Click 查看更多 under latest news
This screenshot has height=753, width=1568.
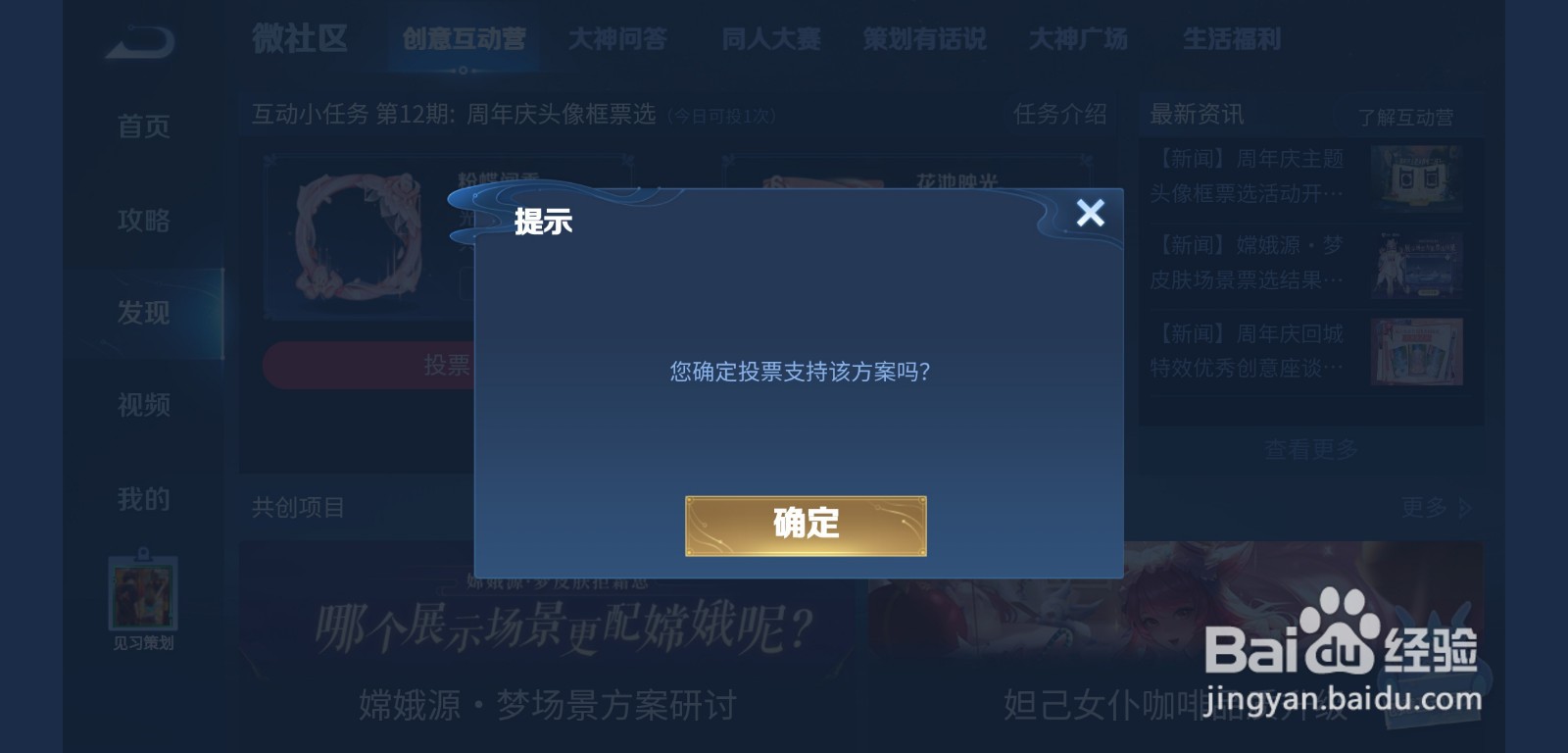(x=1310, y=450)
